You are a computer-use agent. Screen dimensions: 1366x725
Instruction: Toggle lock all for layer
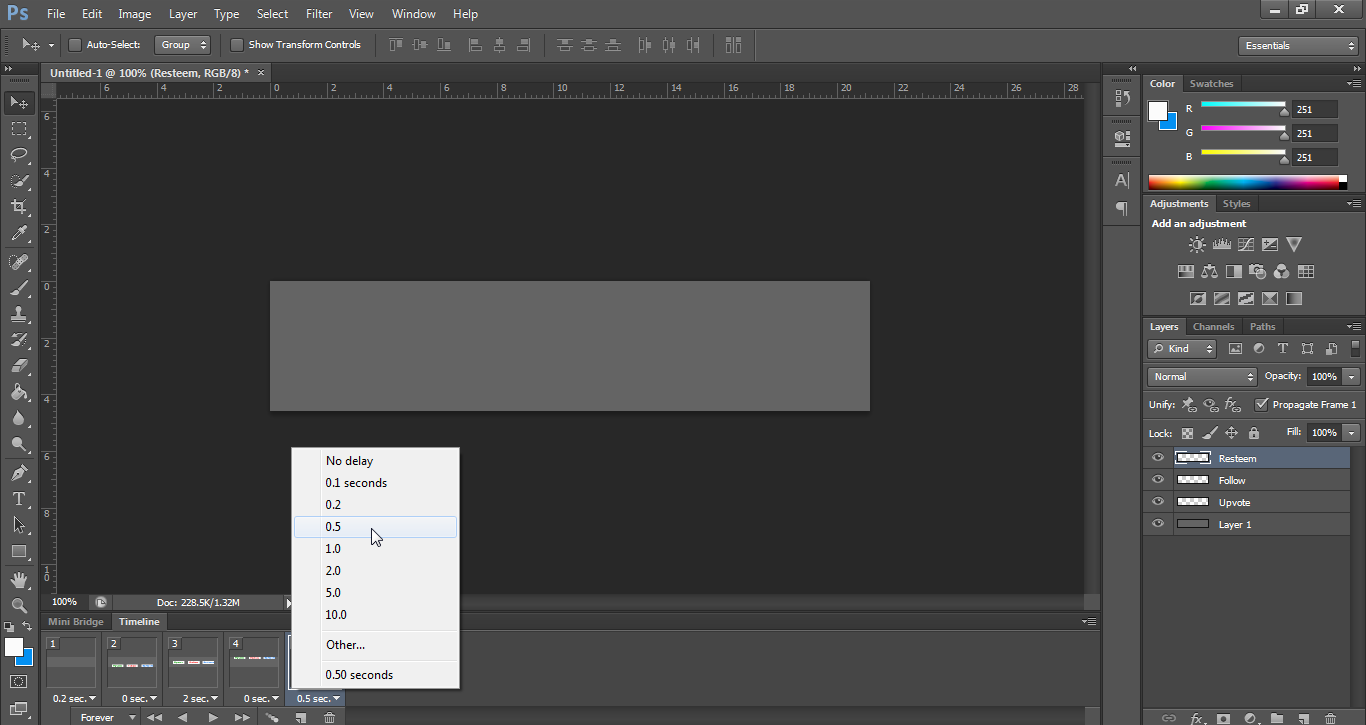tap(1254, 433)
